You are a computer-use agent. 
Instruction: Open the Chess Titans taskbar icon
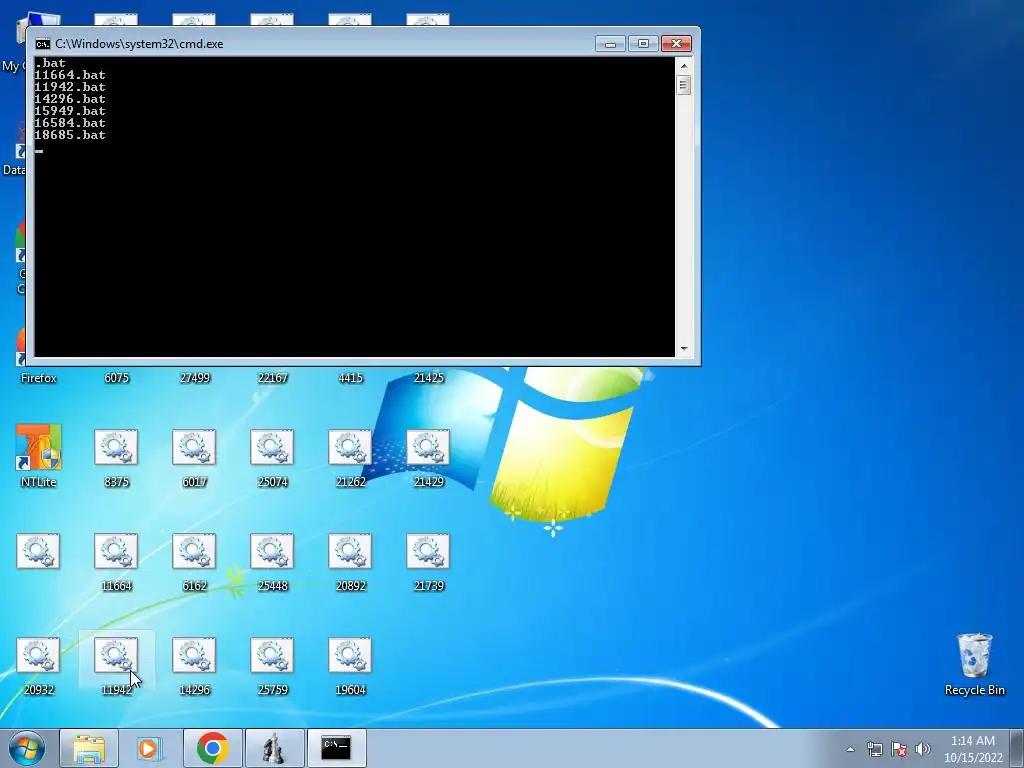point(274,748)
